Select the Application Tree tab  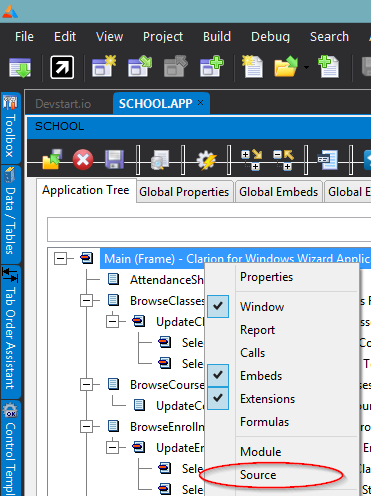click(86, 190)
